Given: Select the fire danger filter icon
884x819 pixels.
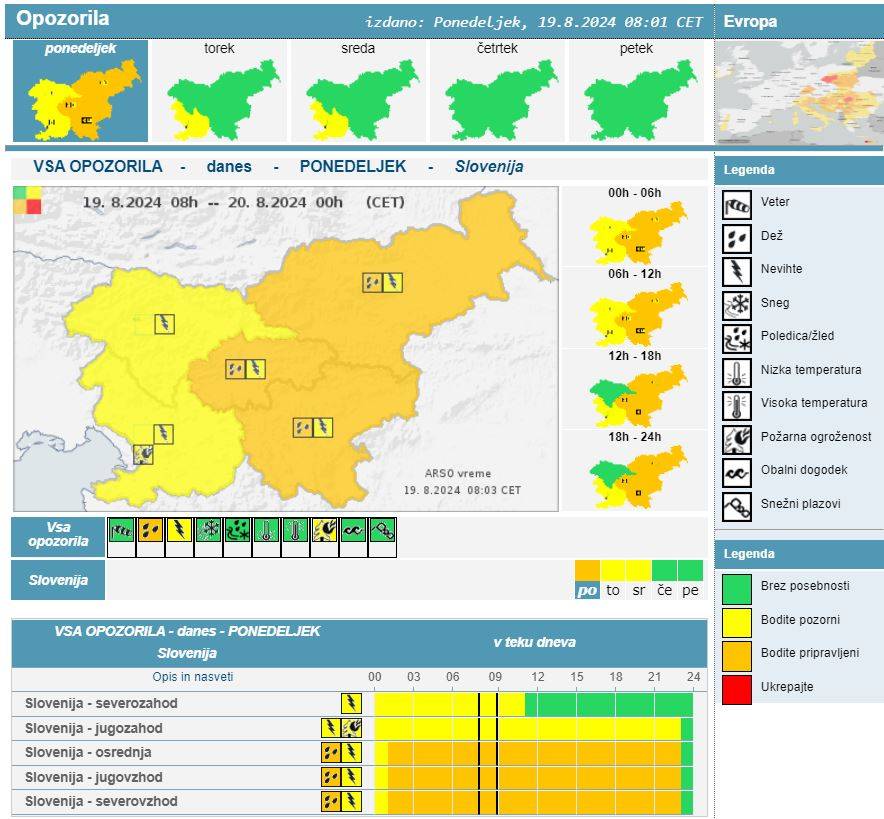Looking at the screenshot, I should (324, 530).
